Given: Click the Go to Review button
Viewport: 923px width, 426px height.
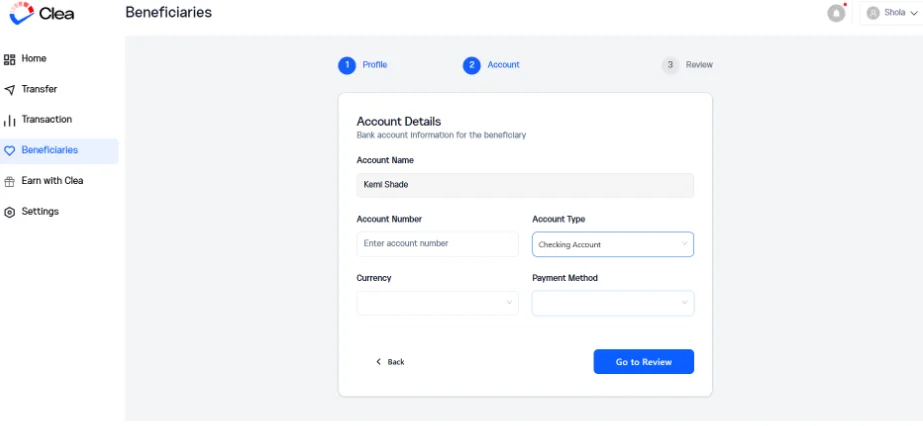Looking at the screenshot, I should coord(643,362).
